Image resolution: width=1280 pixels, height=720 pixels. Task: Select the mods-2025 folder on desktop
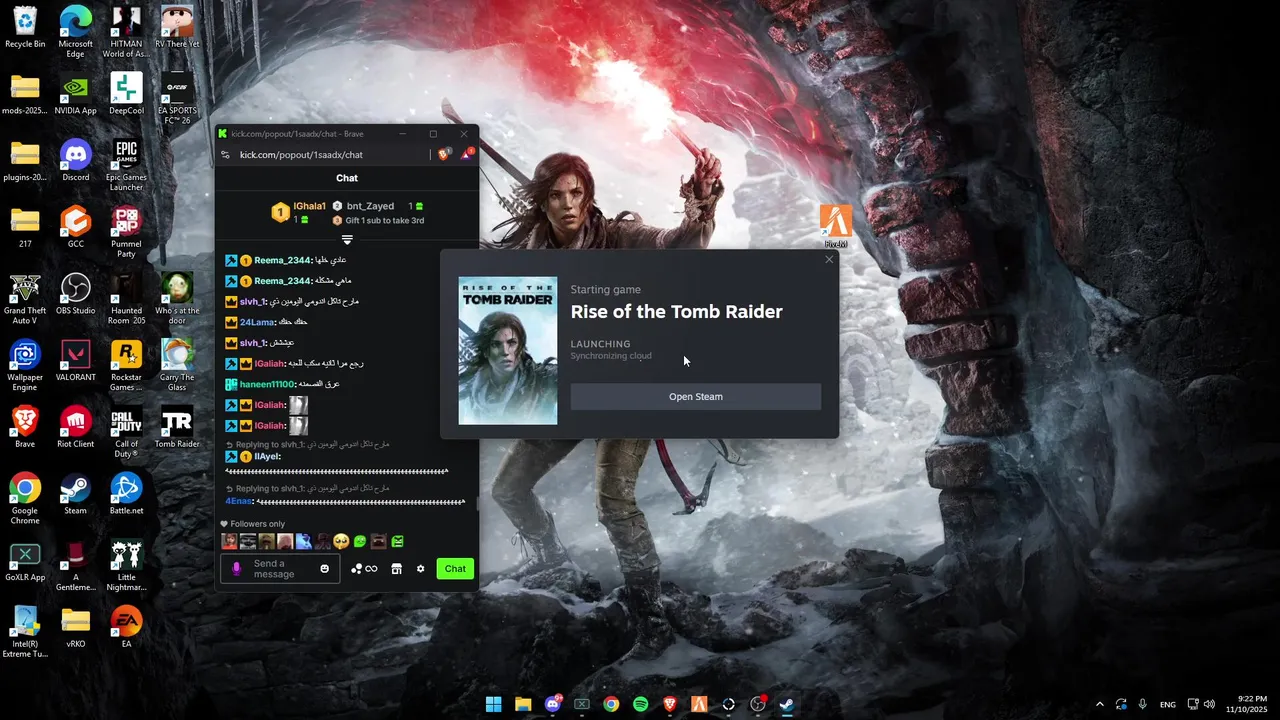25,94
